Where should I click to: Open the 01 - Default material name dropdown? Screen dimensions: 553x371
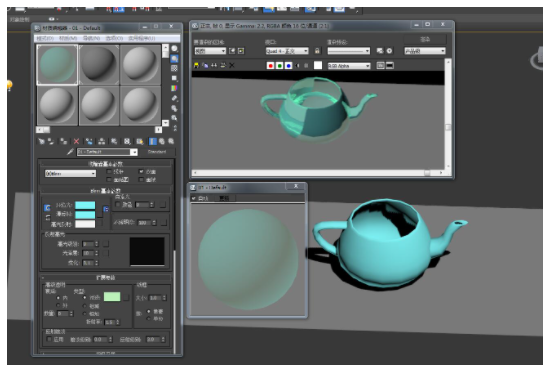pyautogui.click(x=107, y=152)
